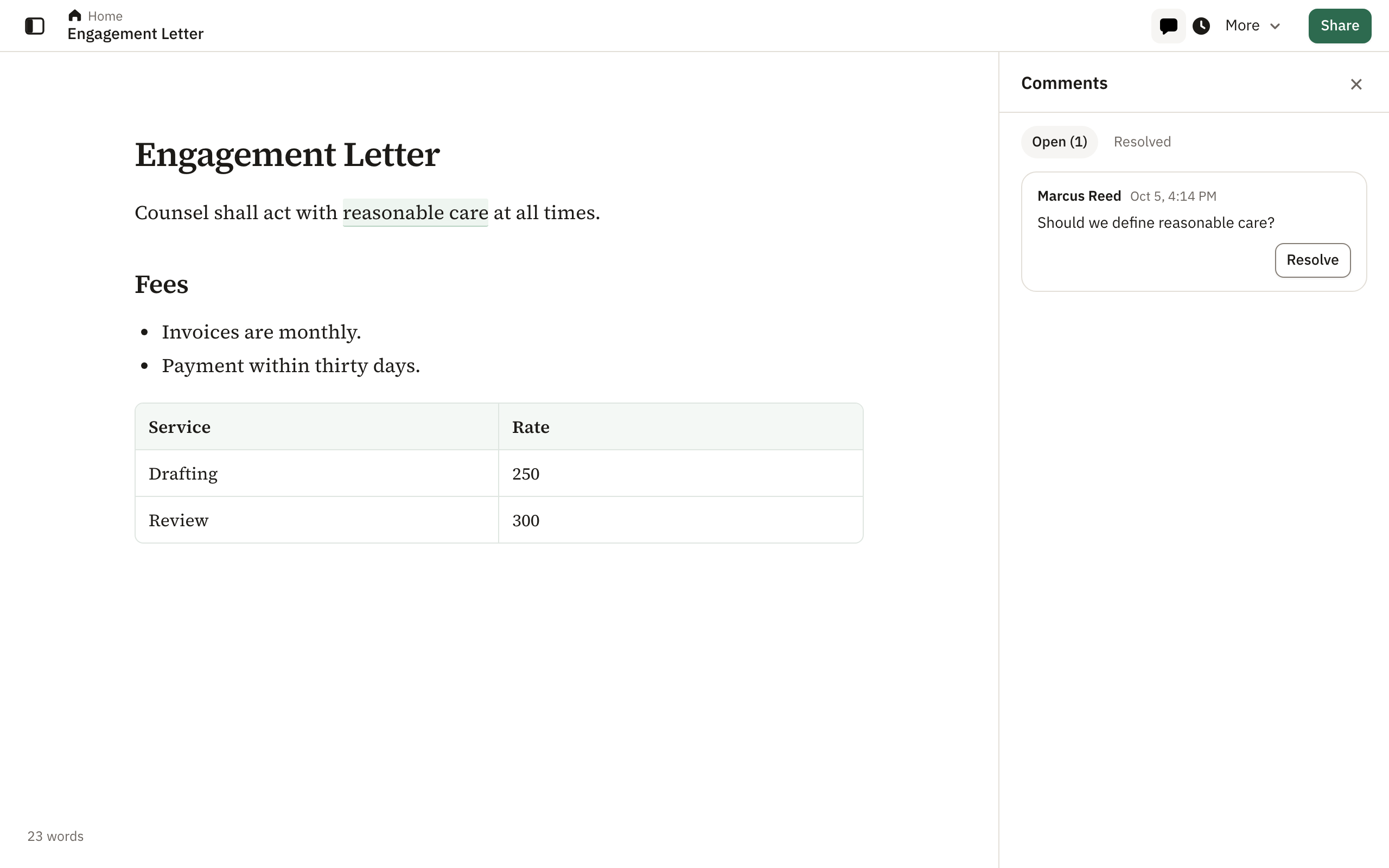
Task: Open version history clock icon
Action: click(x=1201, y=26)
